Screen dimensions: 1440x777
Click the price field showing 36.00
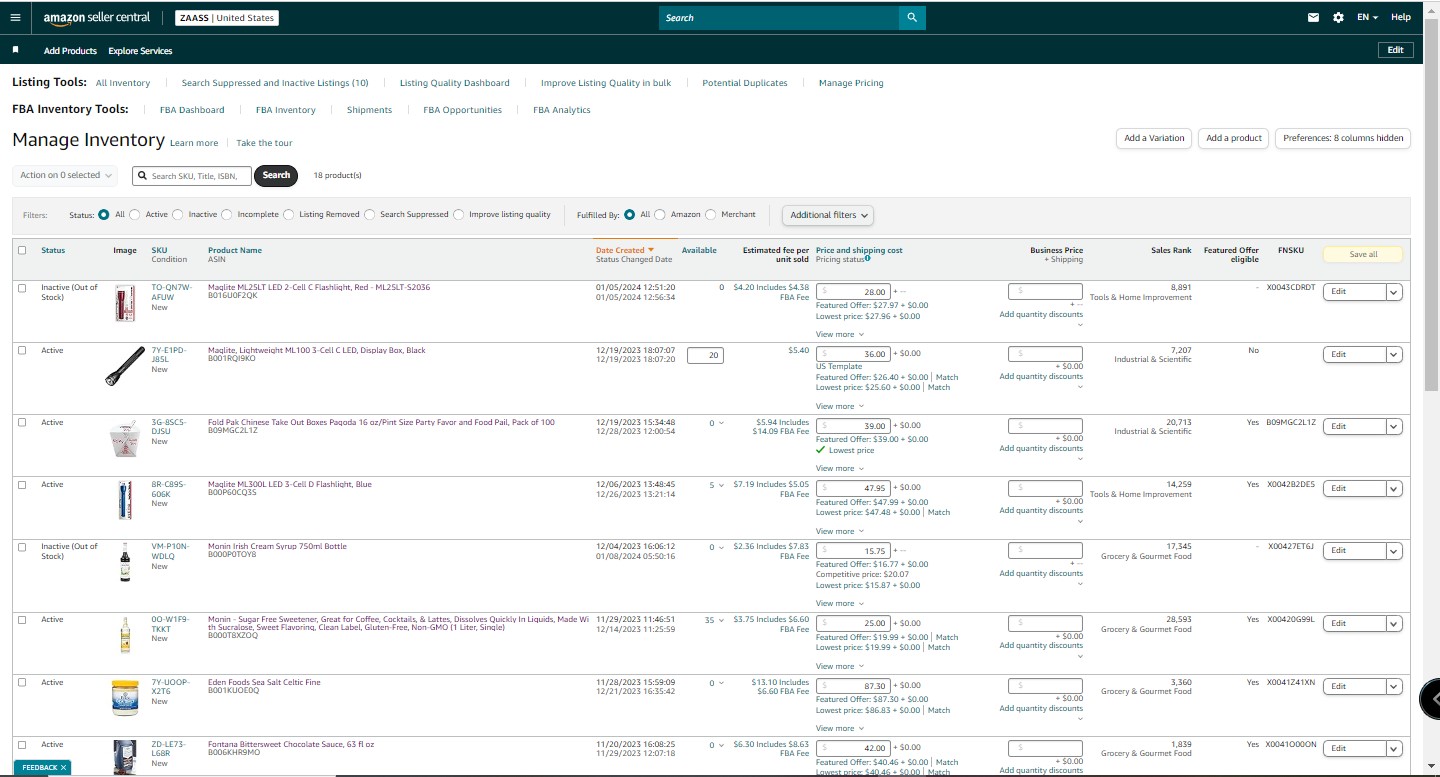coord(853,354)
